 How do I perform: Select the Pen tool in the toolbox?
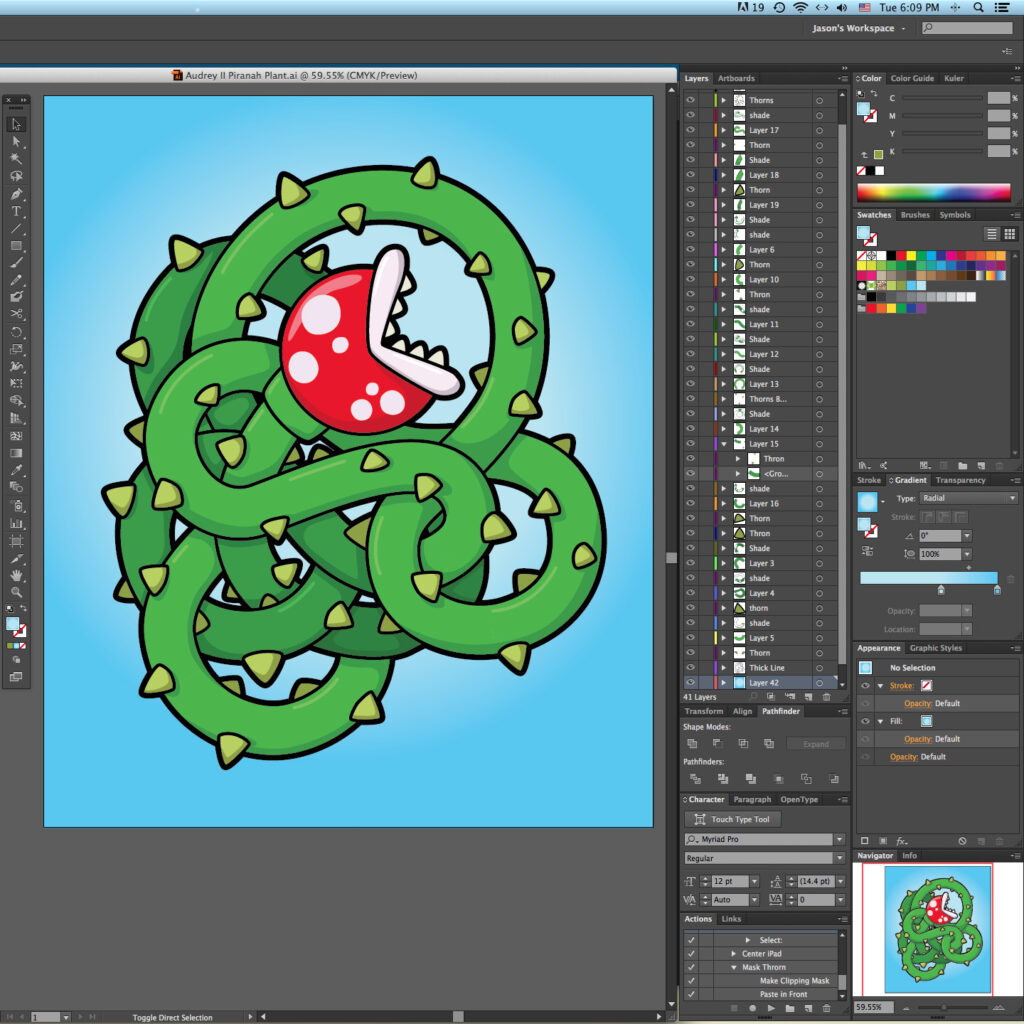click(17, 194)
